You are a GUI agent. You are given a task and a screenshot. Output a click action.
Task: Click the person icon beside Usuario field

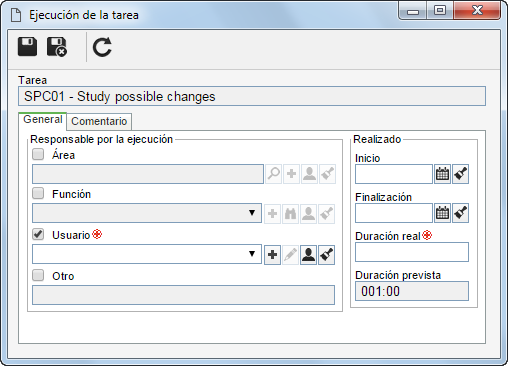(308, 255)
